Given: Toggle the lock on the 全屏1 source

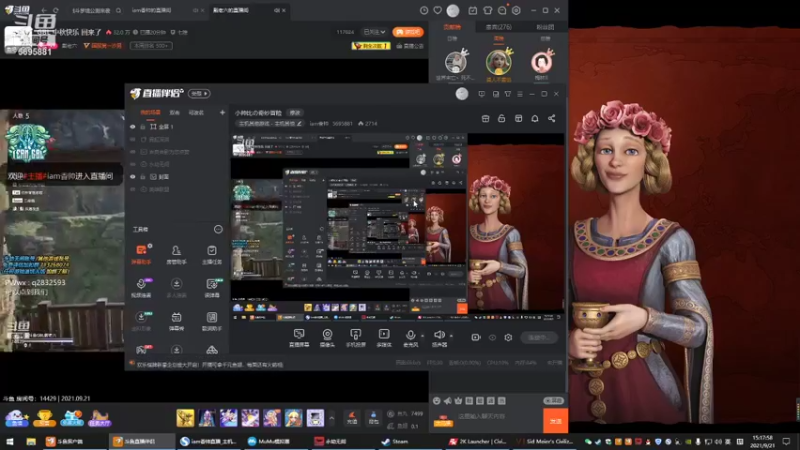Looking at the screenshot, I should click(143, 127).
